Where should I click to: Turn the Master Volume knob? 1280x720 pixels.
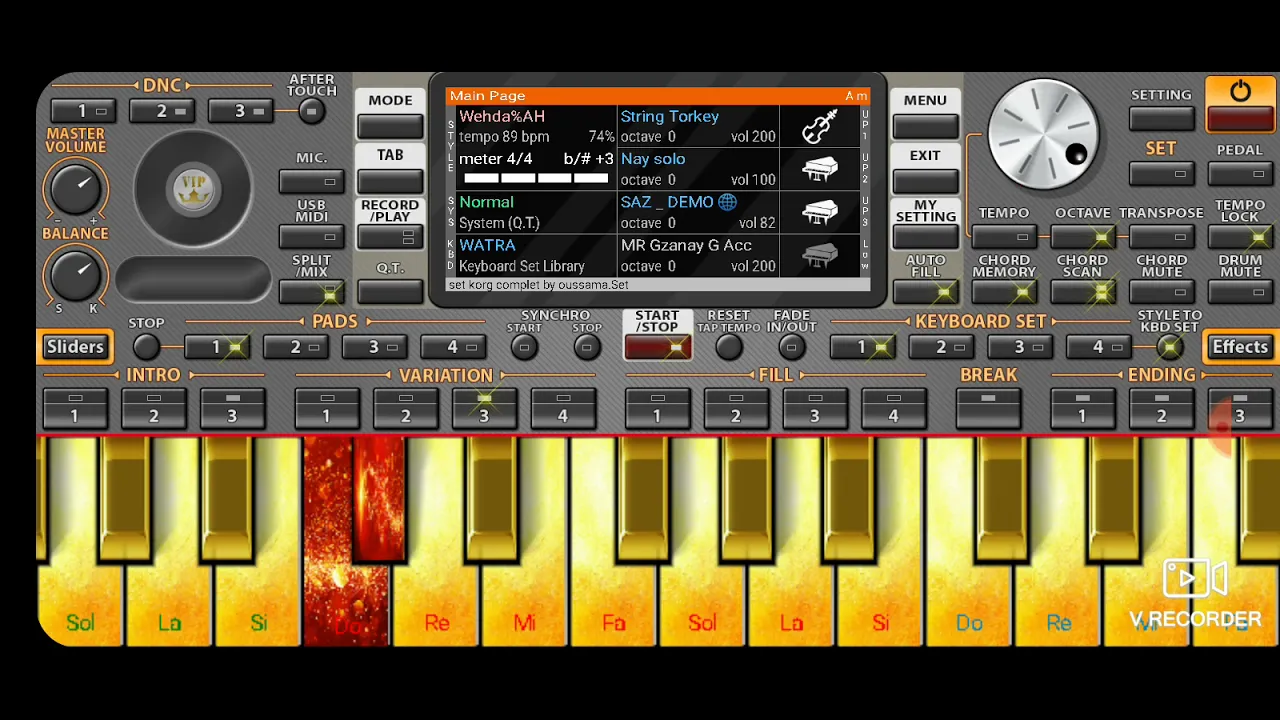[x=75, y=189]
